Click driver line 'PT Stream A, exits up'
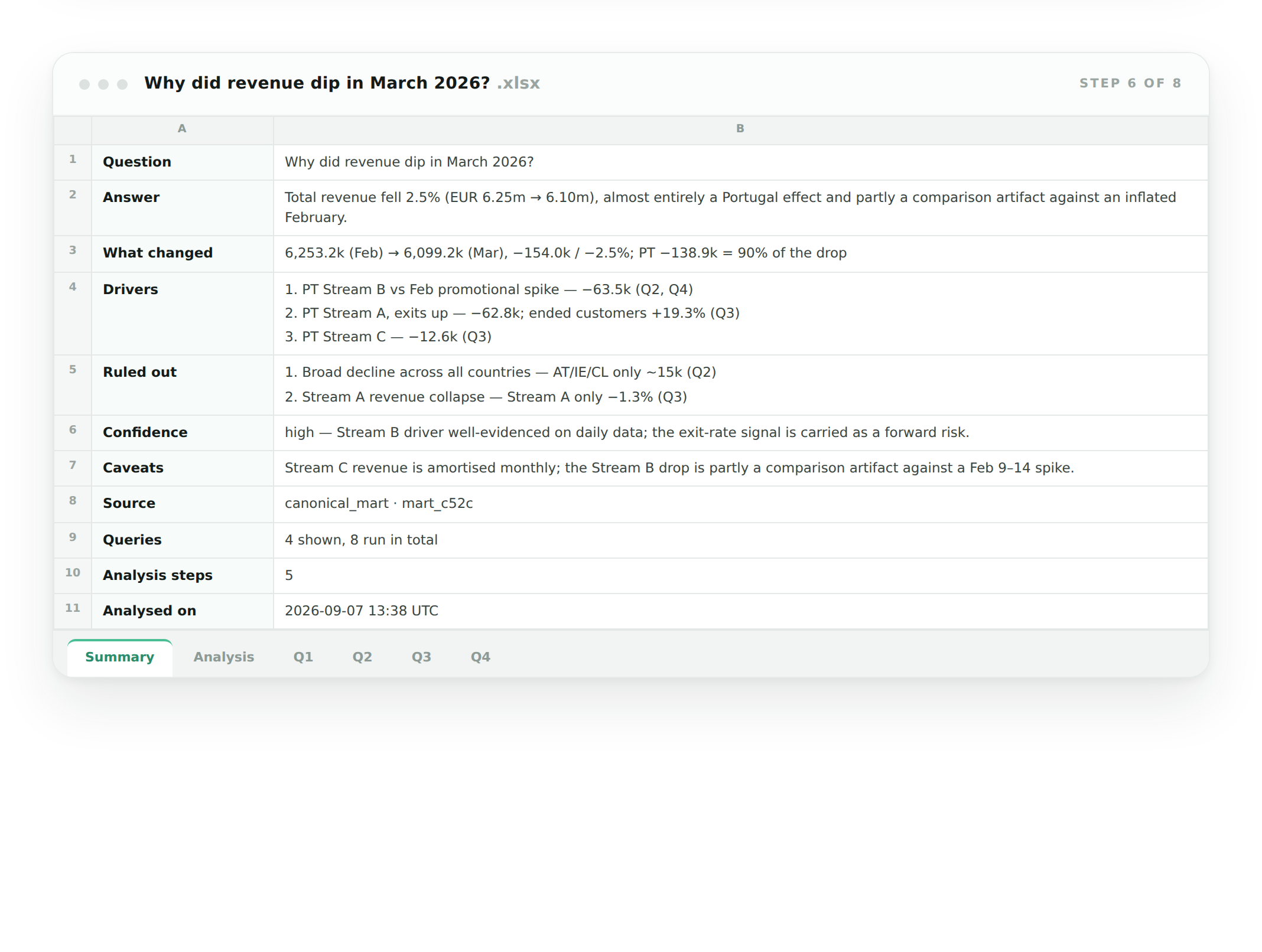Viewport: 1262px width, 952px height. pos(512,314)
